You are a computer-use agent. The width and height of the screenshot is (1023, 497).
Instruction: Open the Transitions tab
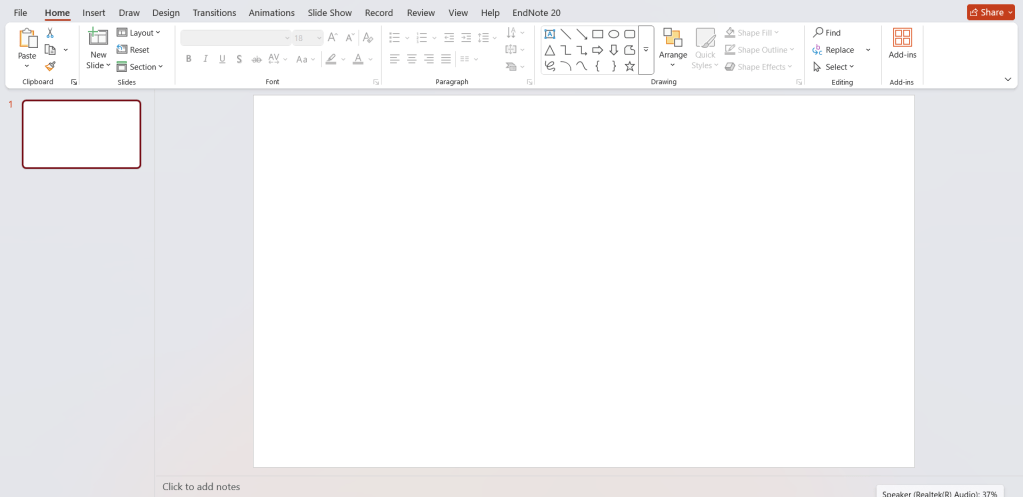[x=214, y=13]
